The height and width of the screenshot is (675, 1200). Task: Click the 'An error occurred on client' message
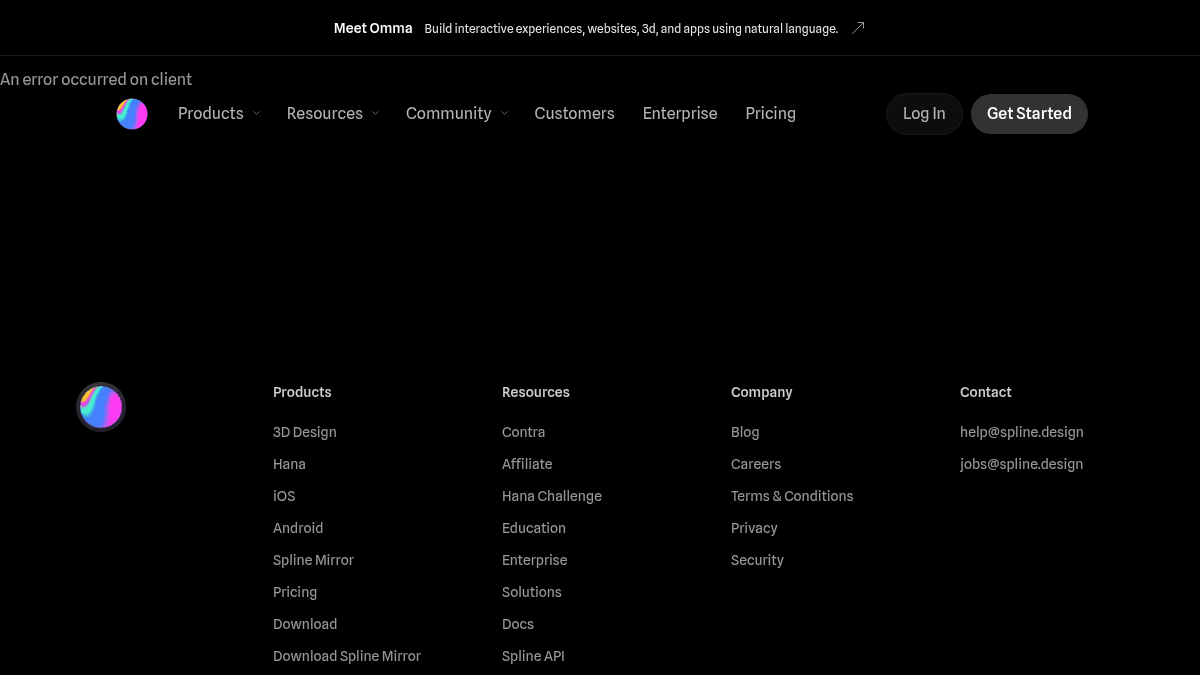(96, 79)
